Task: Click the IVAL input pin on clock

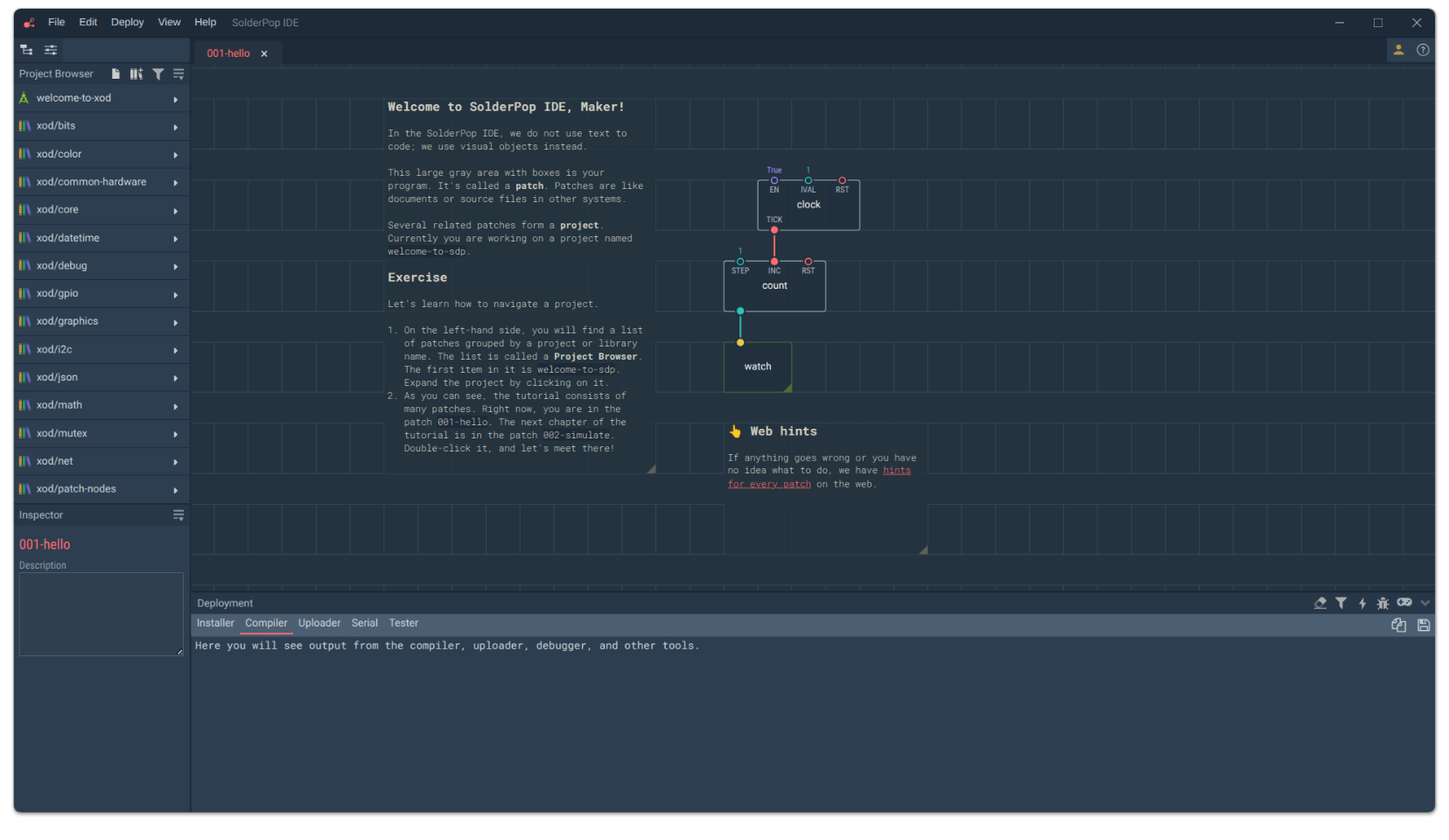Action: [808, 181]
